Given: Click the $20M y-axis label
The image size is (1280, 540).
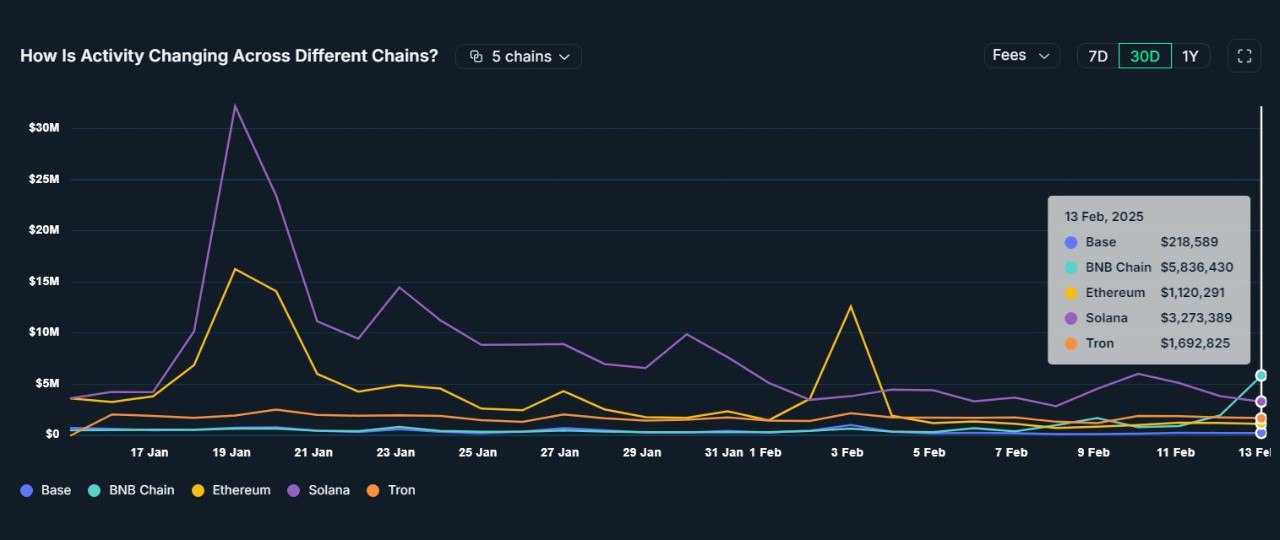Looking at the screenshot, I should [44, 230].
